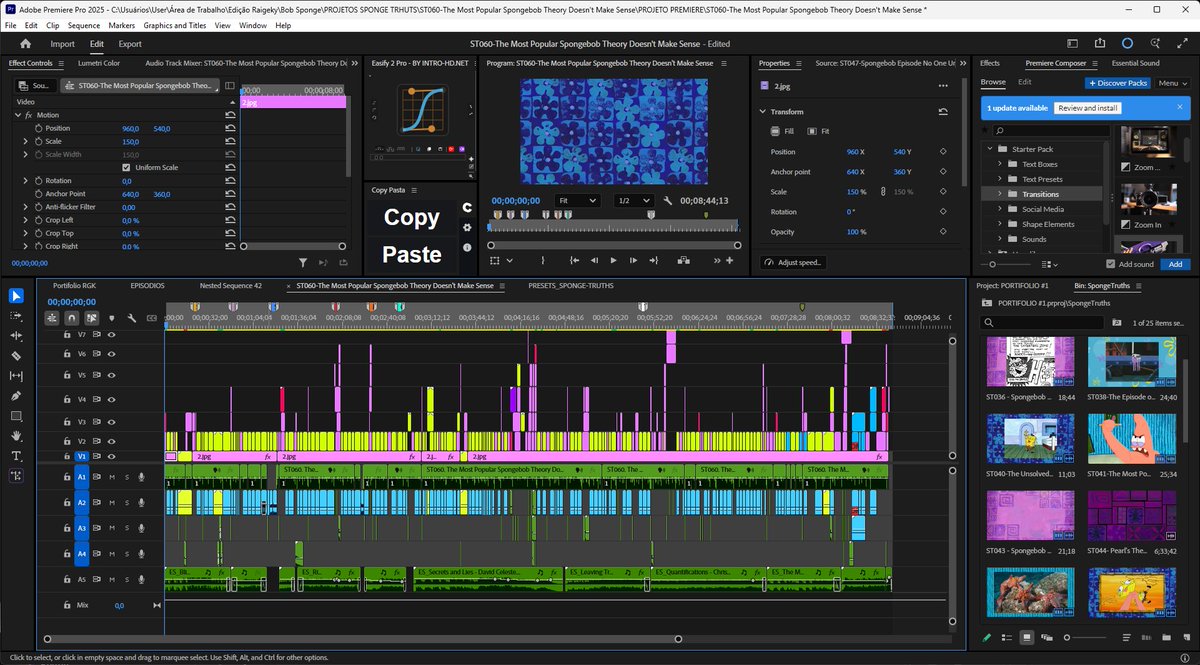Collapse the Transform section in Properties

pyautogui.click(x=763, y=112)
